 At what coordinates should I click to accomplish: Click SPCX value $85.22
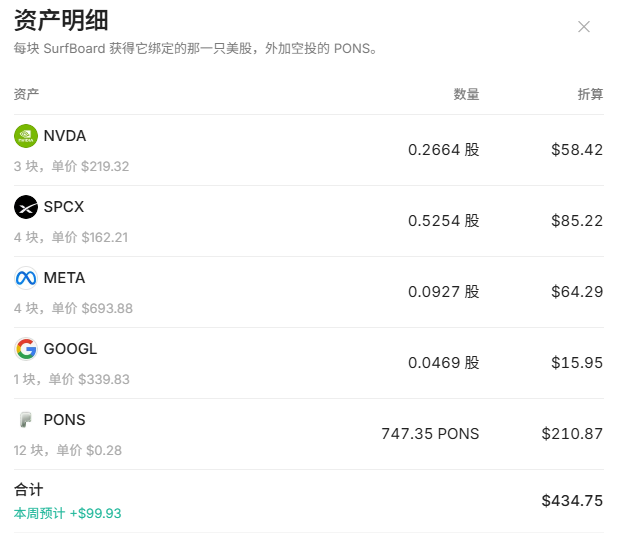[x=577, y=221]
